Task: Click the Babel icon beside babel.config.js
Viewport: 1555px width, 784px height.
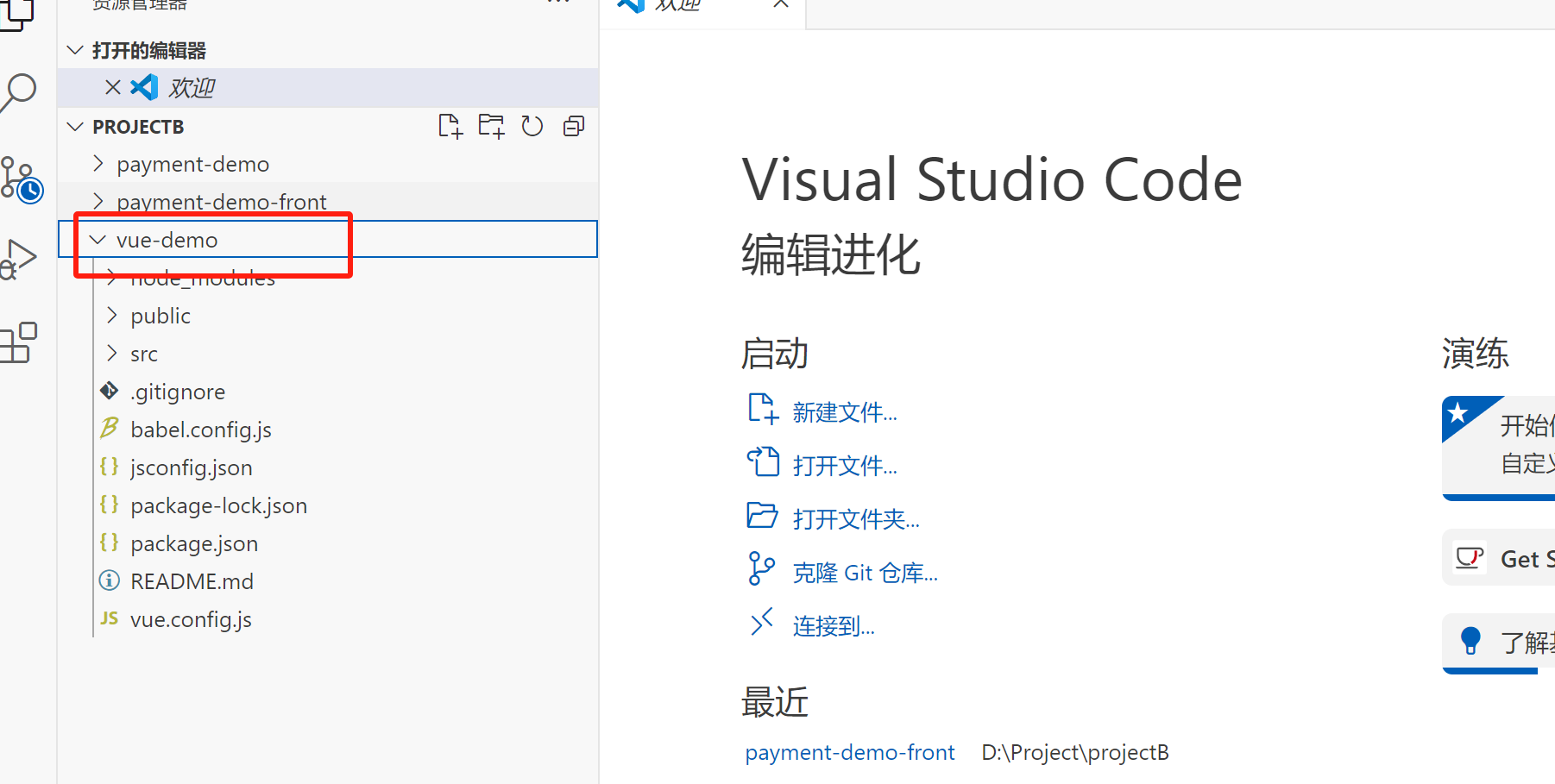Action: click(x=109, y=428)
